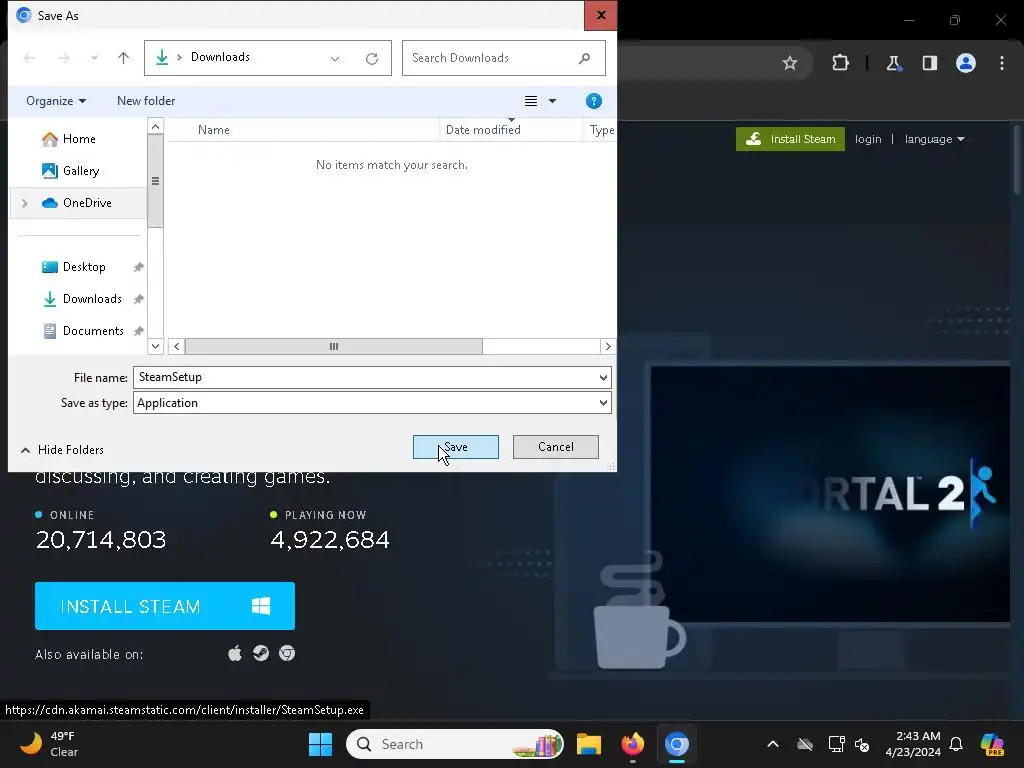Open Copilot icon in taskbar
1024x768 pixels.
(992, 744)
